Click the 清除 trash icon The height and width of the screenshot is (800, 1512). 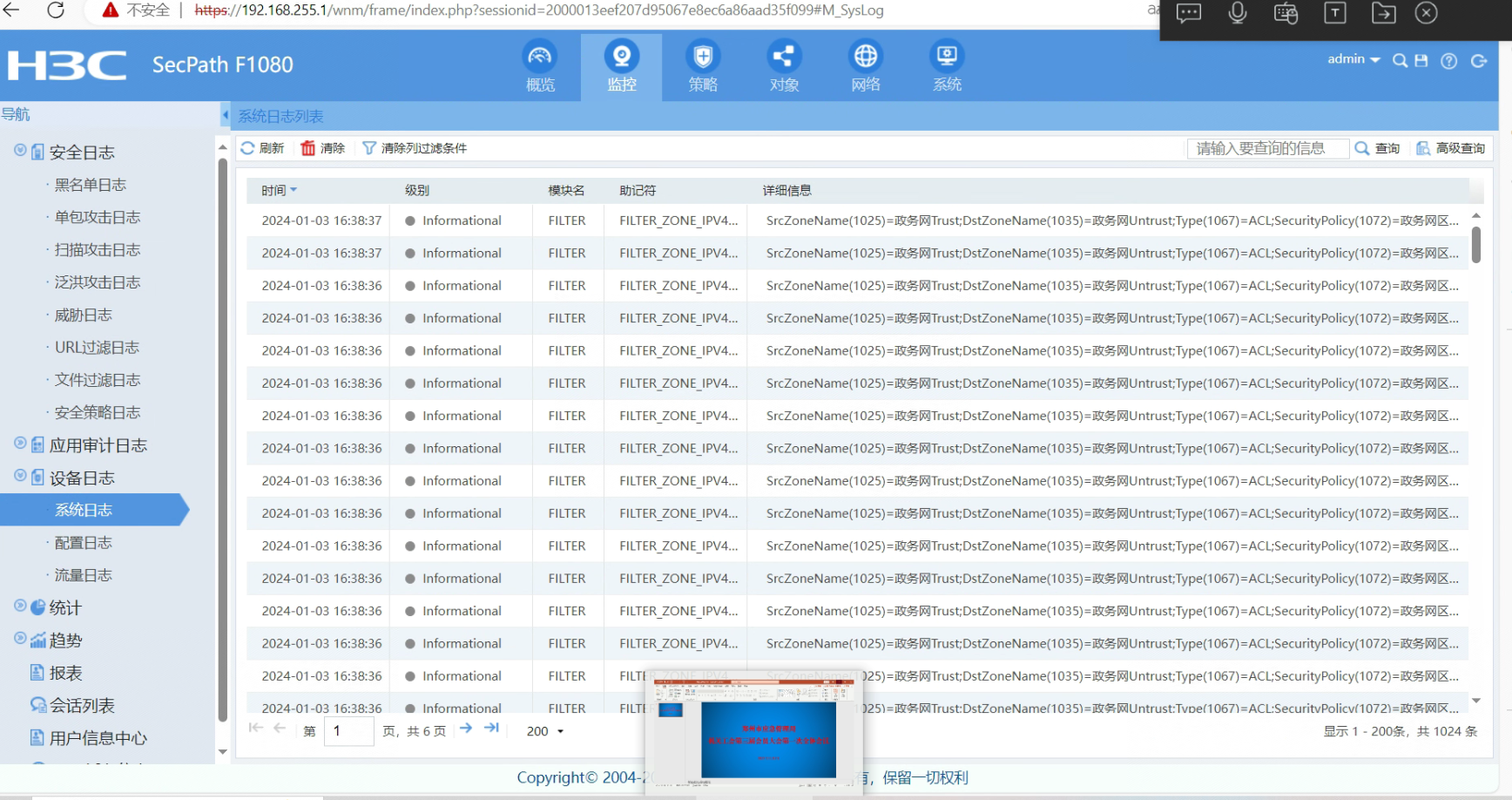coord(308,148)
